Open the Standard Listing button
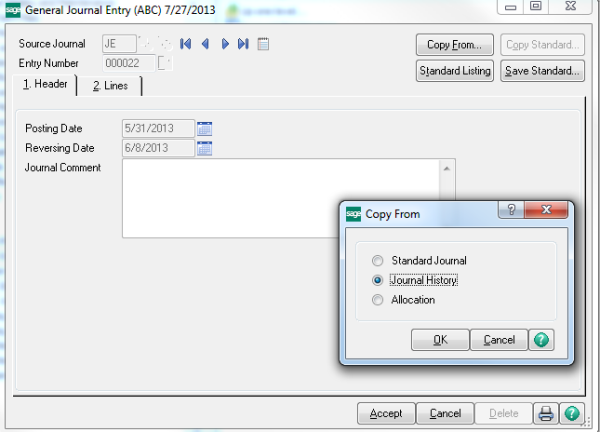This screenshot has width=600, height=432. (x=455, y=71)
